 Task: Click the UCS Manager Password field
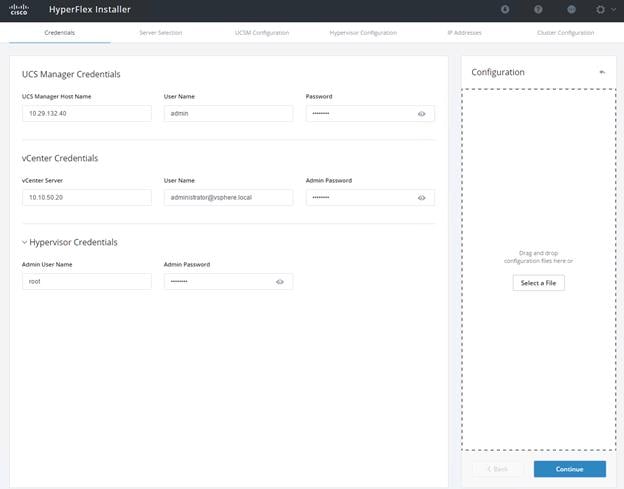(x=370, y=113)
